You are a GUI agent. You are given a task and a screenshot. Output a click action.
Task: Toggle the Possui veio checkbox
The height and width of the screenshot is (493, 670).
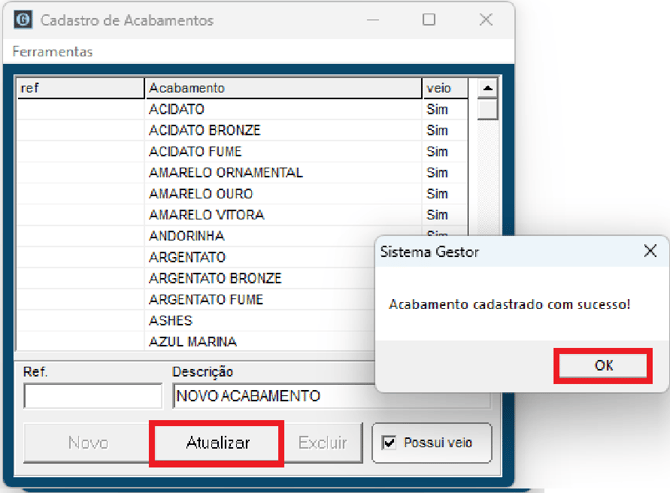click(x=388, y=442)
